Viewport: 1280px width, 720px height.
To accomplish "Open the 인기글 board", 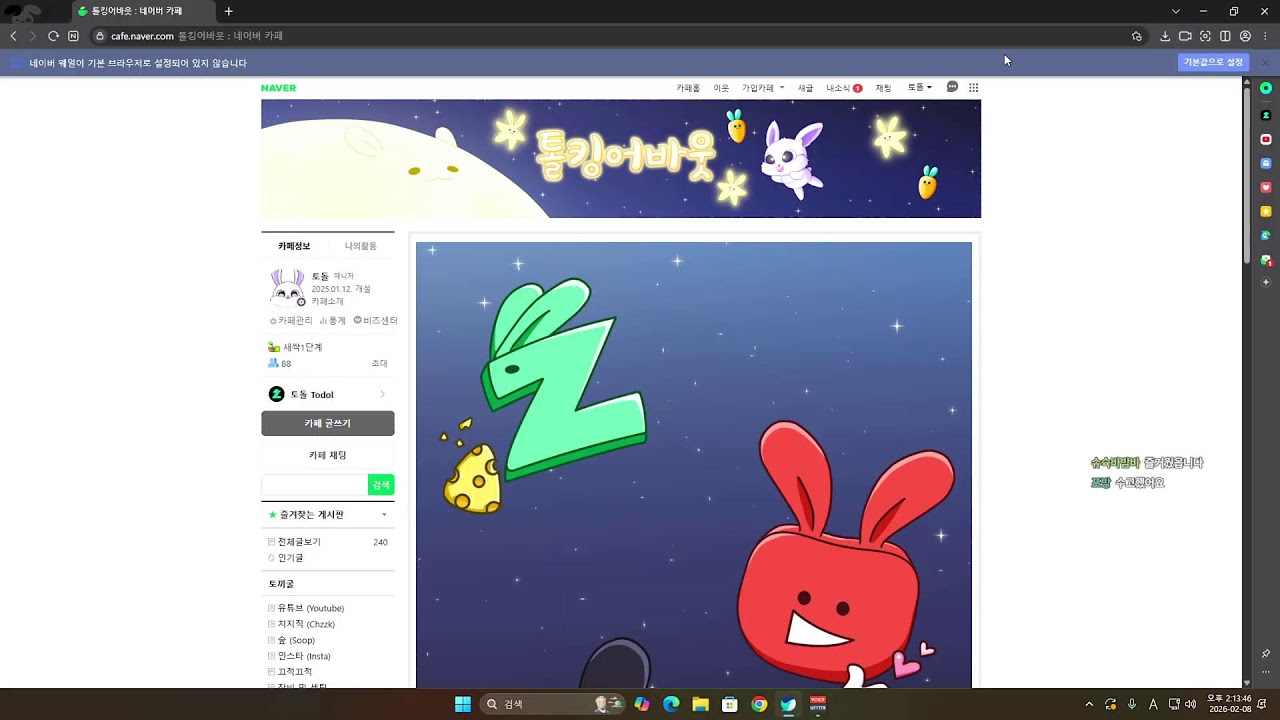I will [x=290, y=558].
